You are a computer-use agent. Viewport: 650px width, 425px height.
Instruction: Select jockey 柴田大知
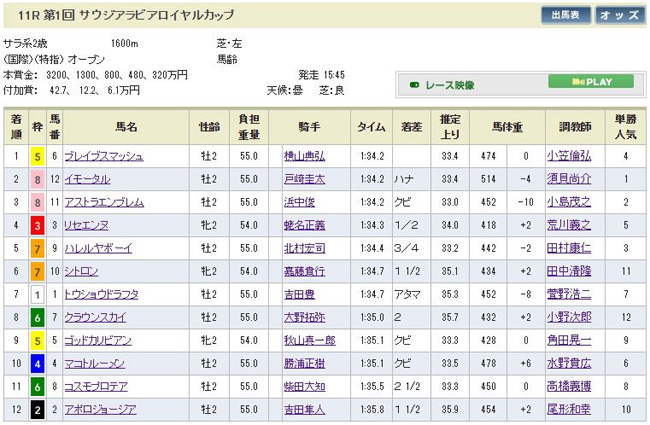305,389
